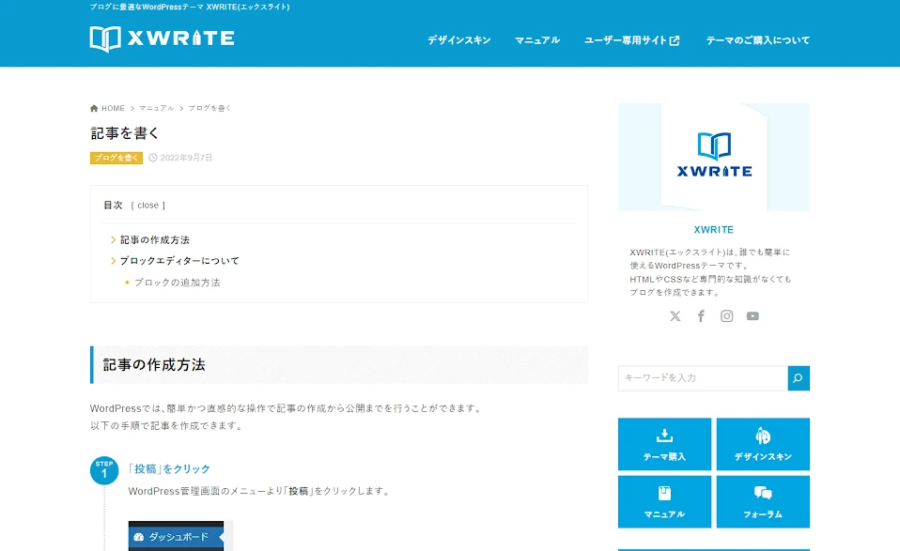900x551 pixels.
Task: Open the Facebook social icon
Action: click(701, 316)
